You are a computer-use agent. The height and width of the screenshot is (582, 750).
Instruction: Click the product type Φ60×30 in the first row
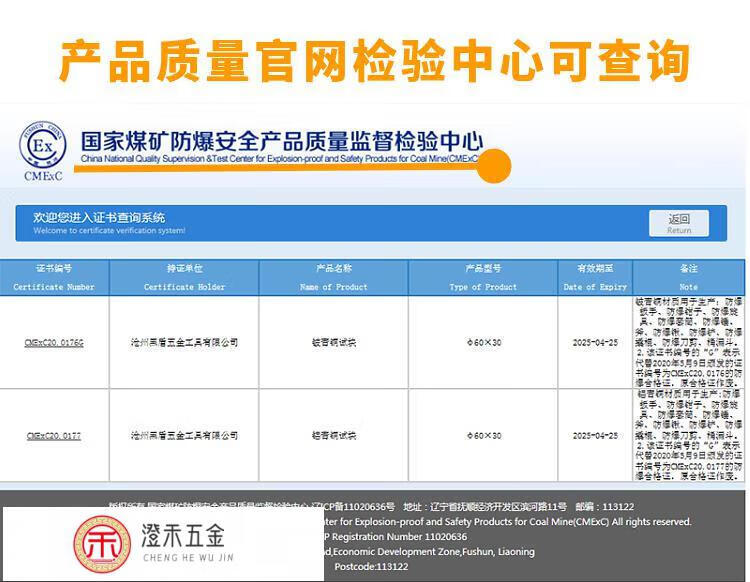[x=483, y=342]
